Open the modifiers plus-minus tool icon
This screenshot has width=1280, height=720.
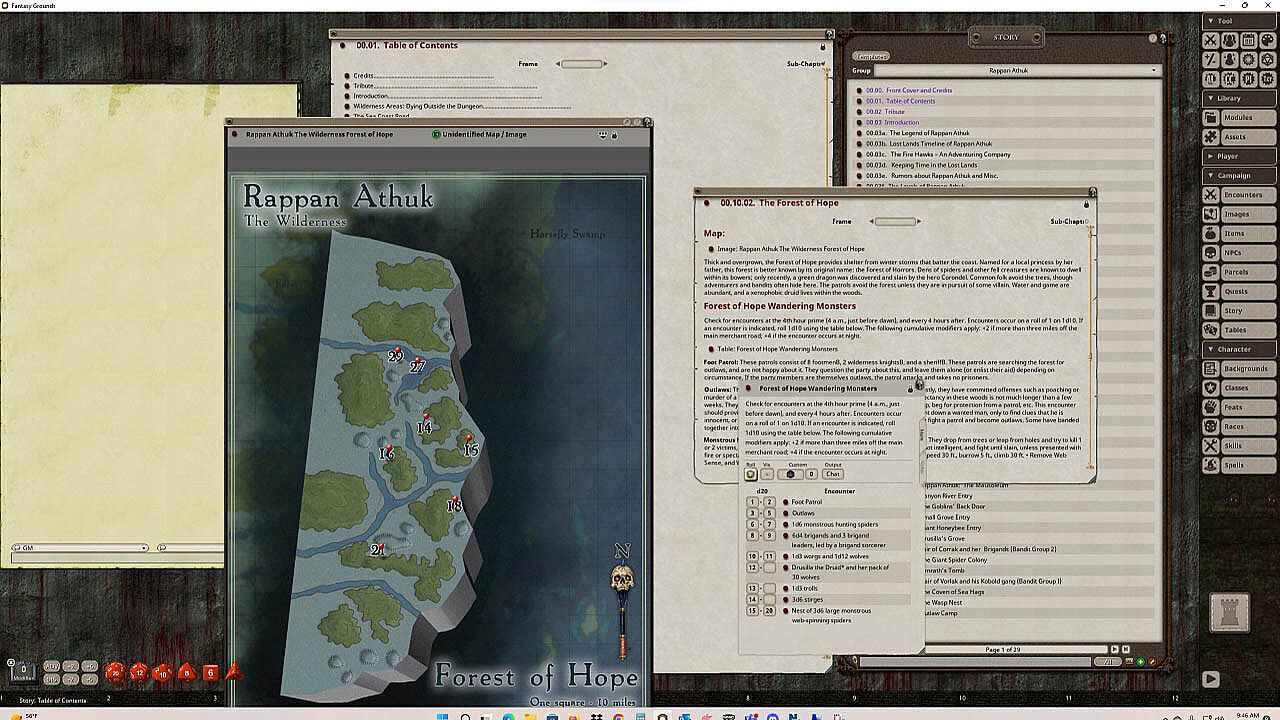pos(1211,60)
